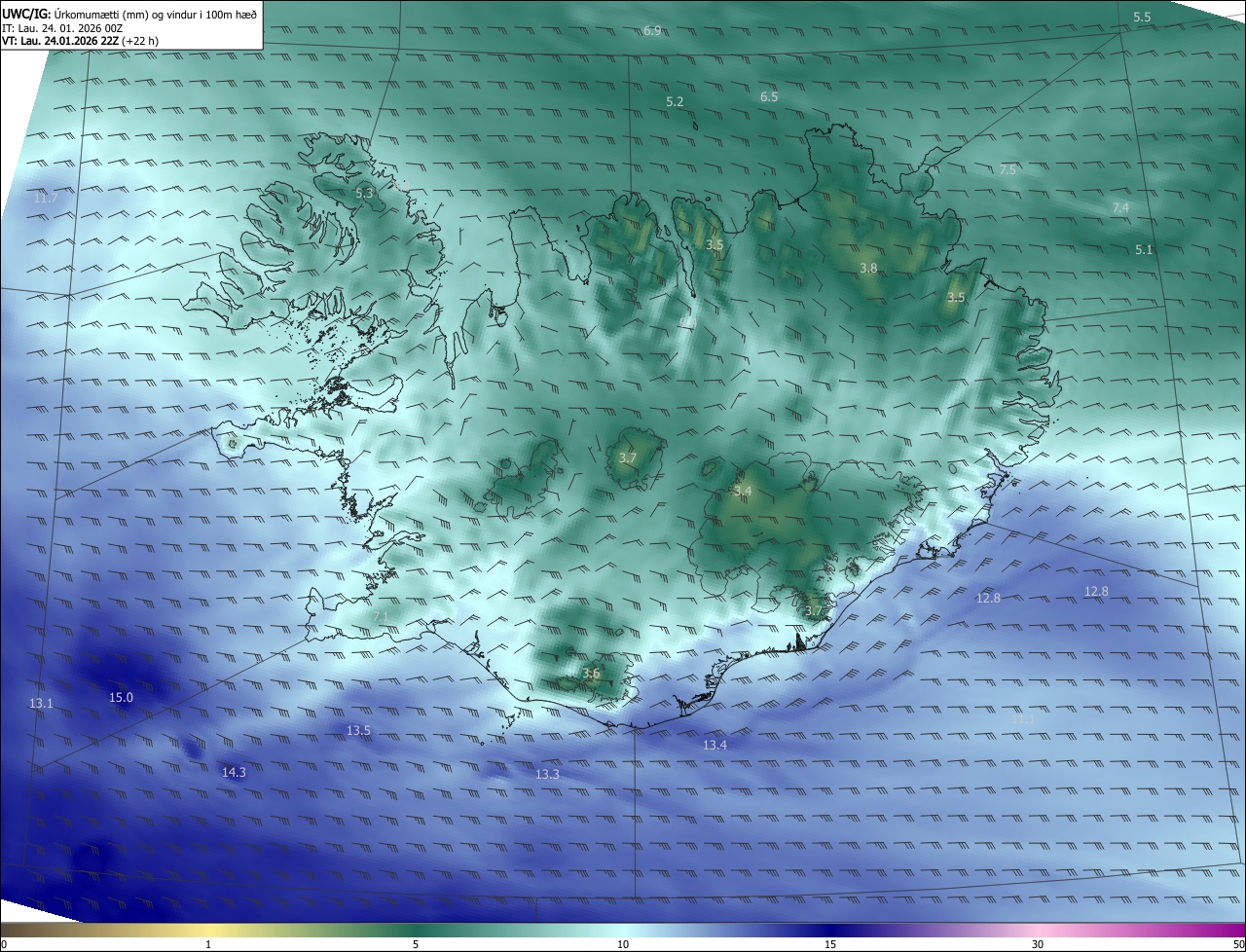The image size is (1246, 952).
Task: Click the 13.5 value label
Action: coord(358,730)
